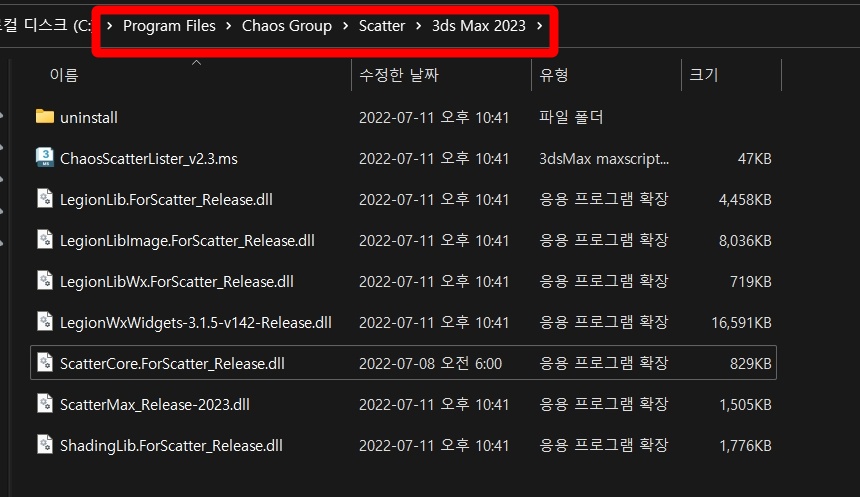Screen dimensions: 860x497
Task: Click the 4,458KB size cell
Action: [745, 200]
